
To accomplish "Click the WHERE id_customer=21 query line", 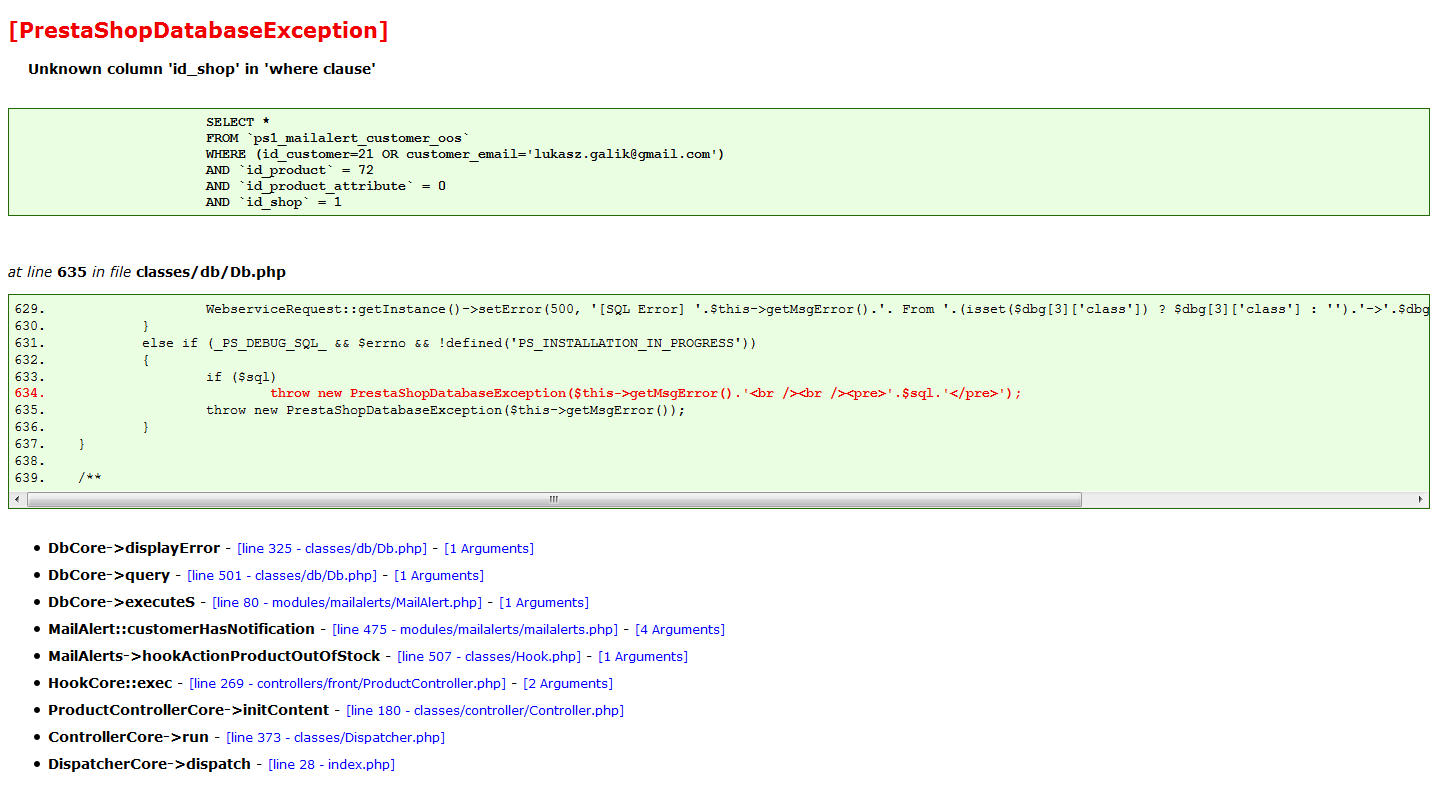I will (x=465, y=154).
